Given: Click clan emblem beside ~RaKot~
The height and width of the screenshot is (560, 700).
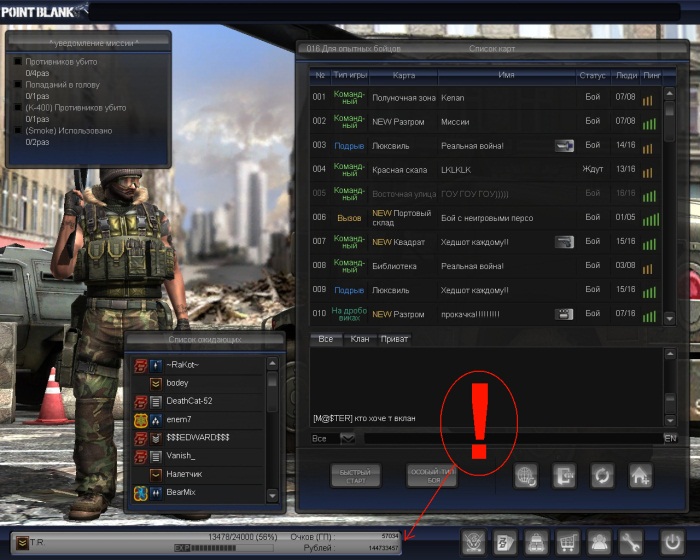Looking at the screenshot, I should pos(141,365).
